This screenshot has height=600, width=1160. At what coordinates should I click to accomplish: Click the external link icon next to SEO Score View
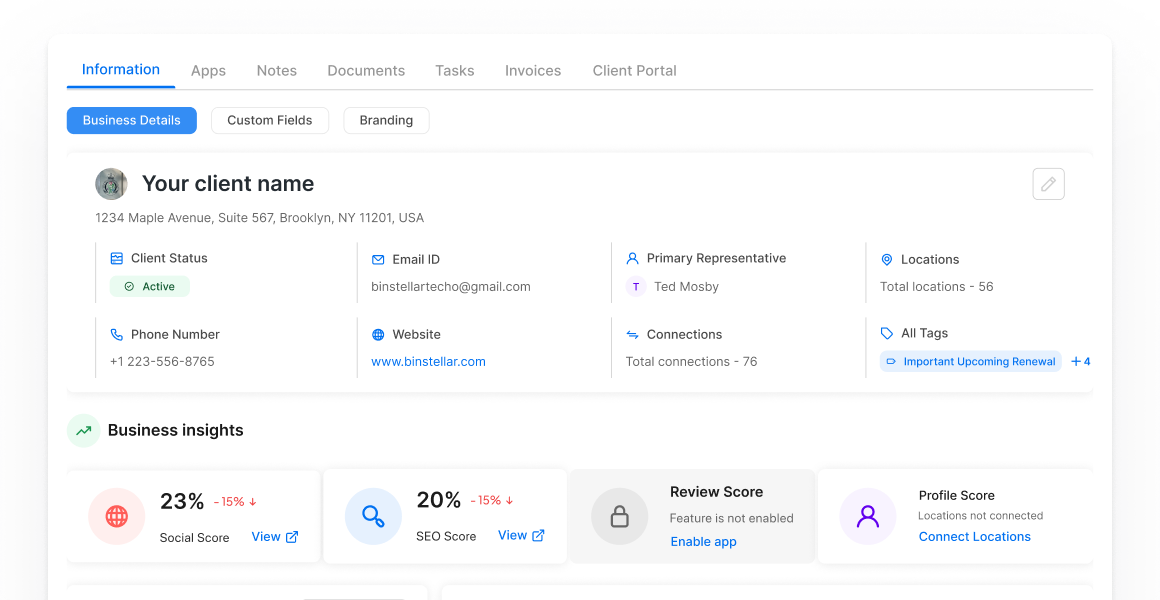[539, 536]
